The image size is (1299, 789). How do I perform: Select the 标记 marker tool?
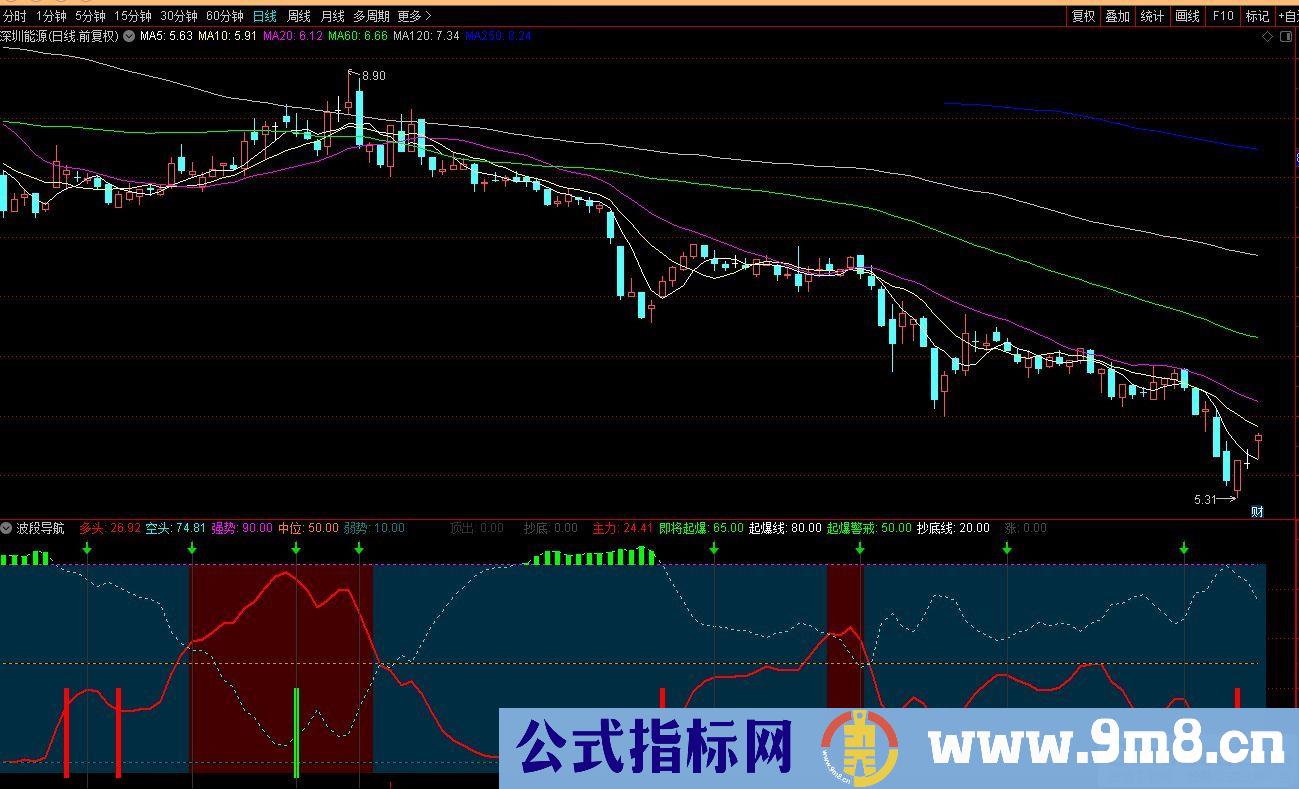pyautogui.click(x=1256, y=16)
